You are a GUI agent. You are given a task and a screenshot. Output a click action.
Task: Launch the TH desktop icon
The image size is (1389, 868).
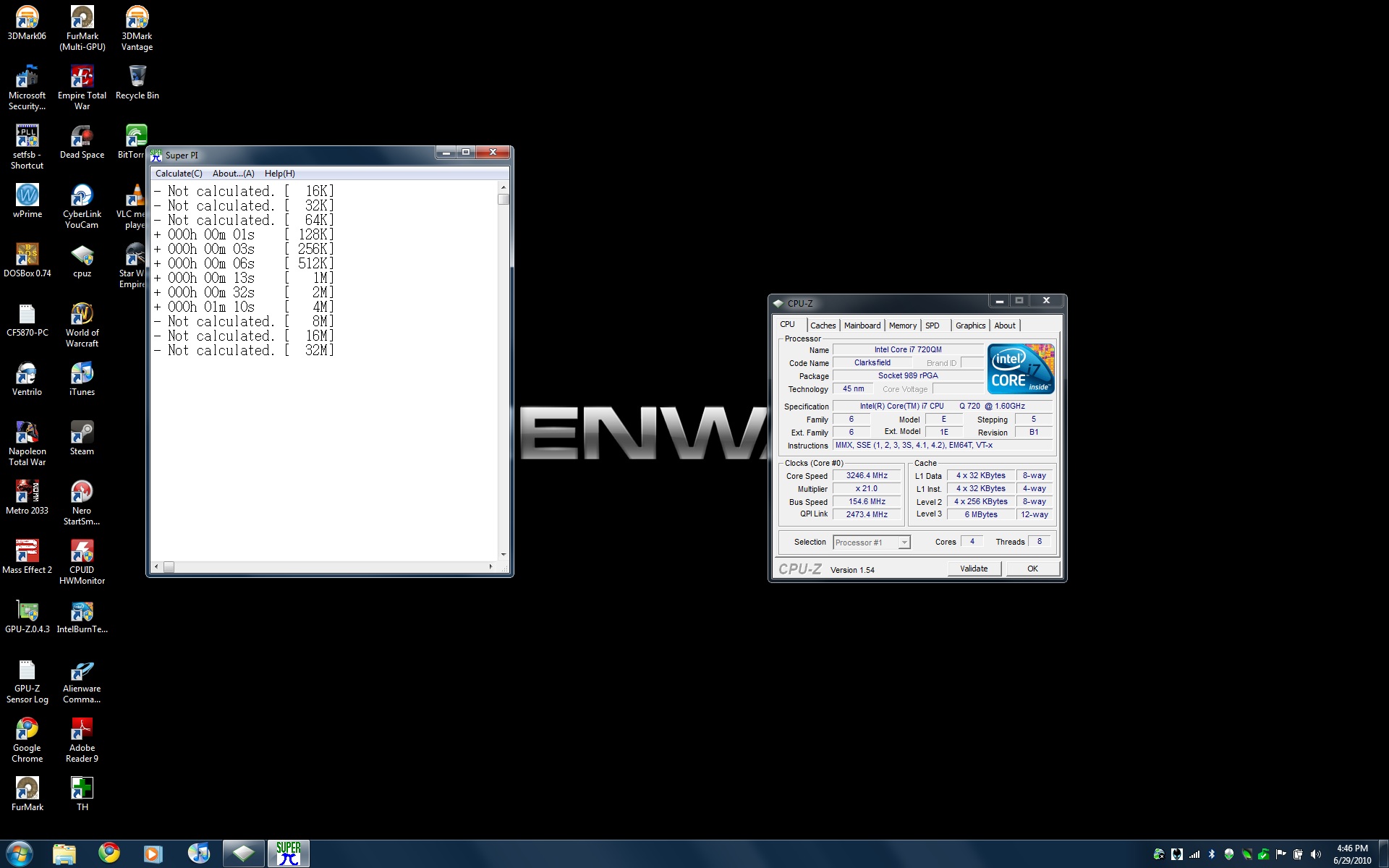[x=82, y=793]
